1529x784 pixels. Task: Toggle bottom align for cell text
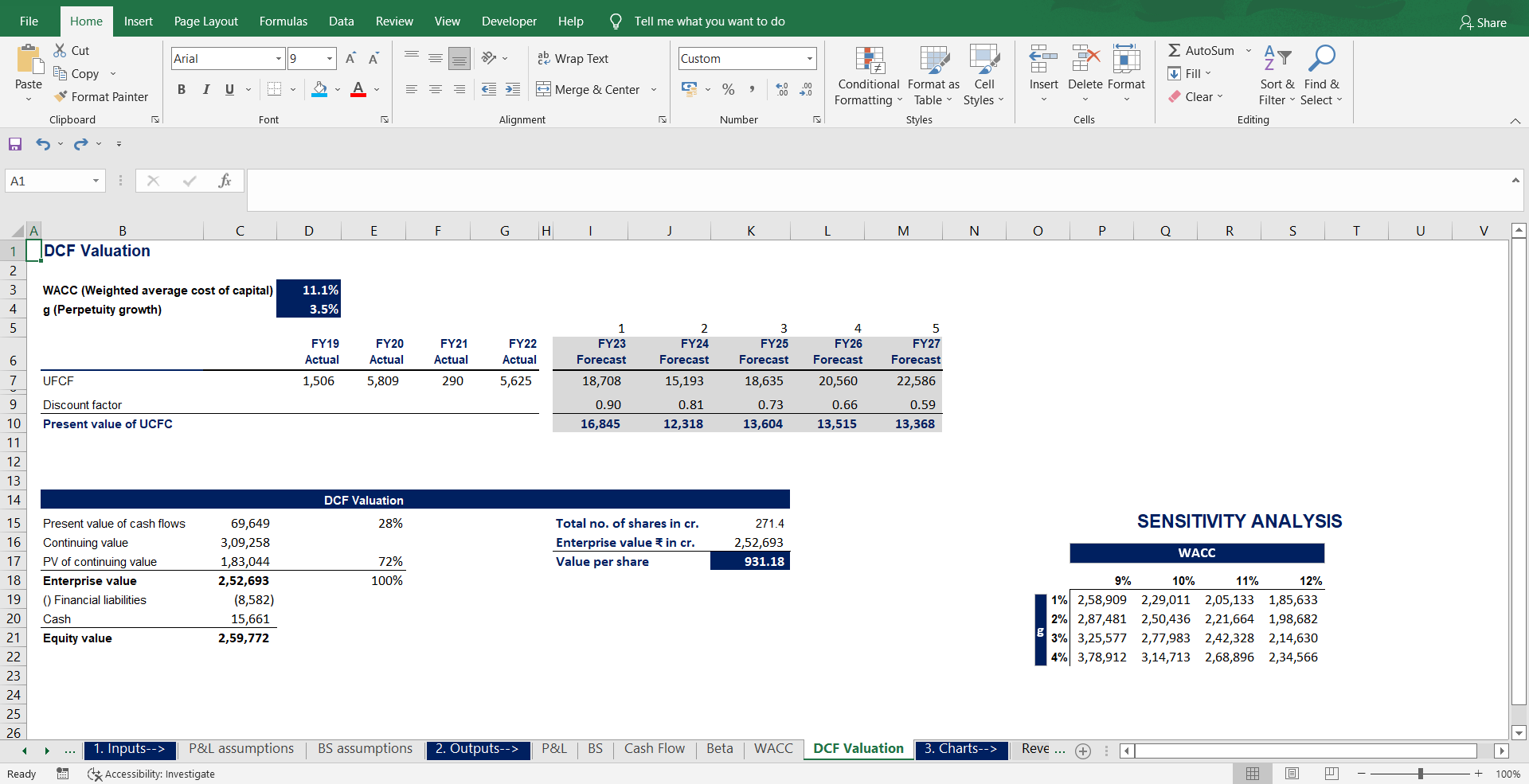click(459, 58)
